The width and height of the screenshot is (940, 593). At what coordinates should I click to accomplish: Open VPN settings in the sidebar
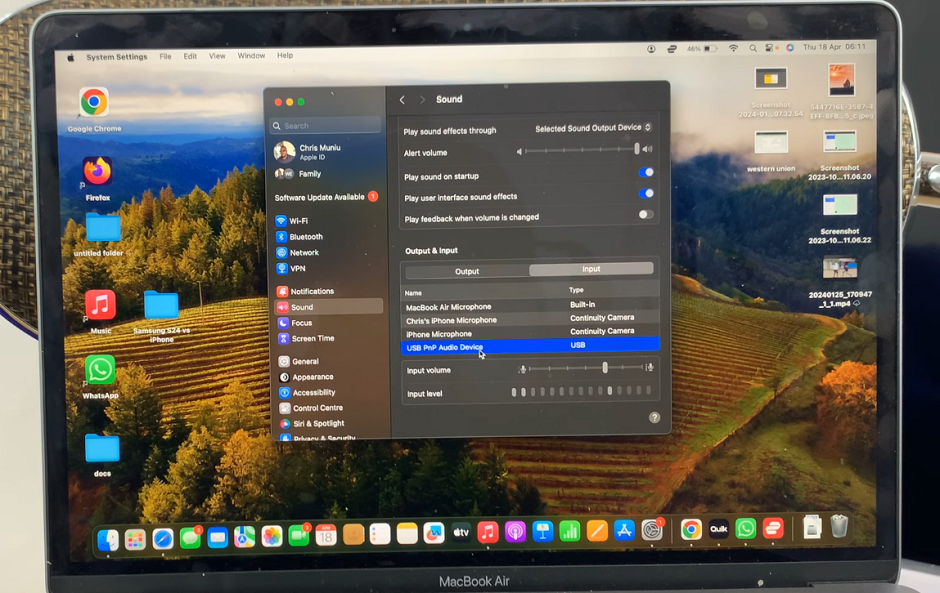click(291, 269)
